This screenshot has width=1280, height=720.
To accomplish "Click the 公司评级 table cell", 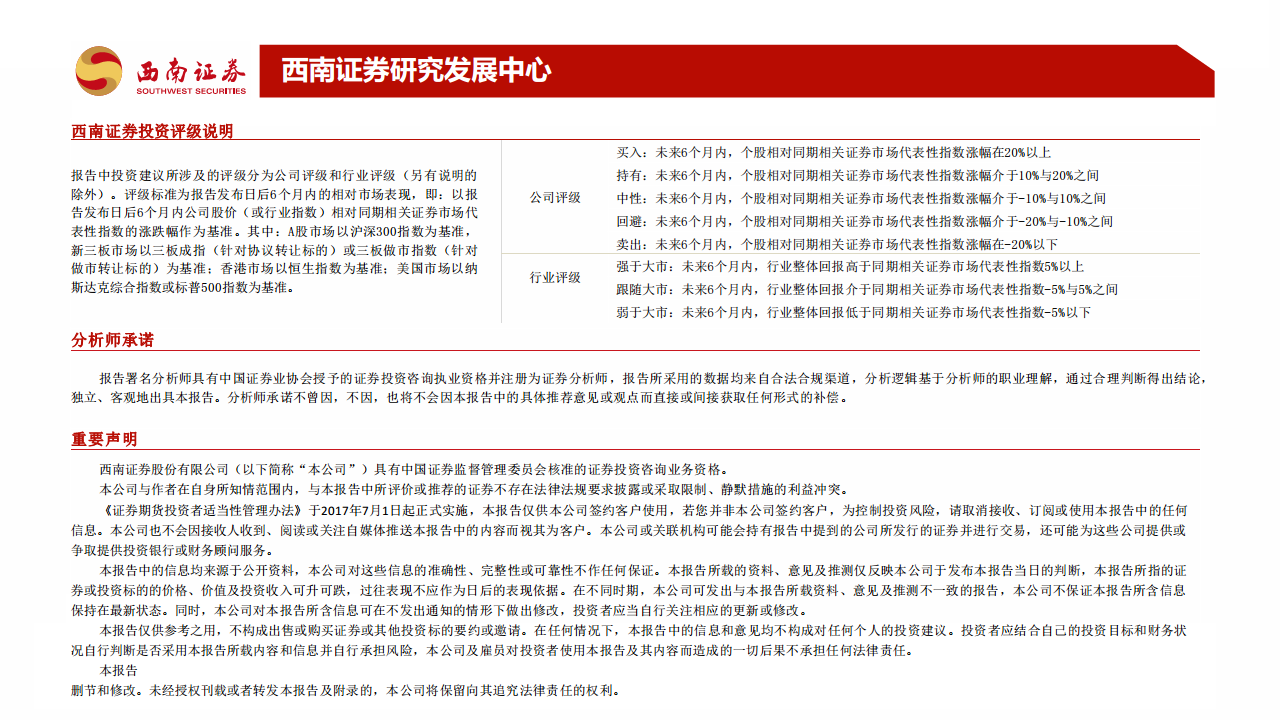I will tap(555, 198).
